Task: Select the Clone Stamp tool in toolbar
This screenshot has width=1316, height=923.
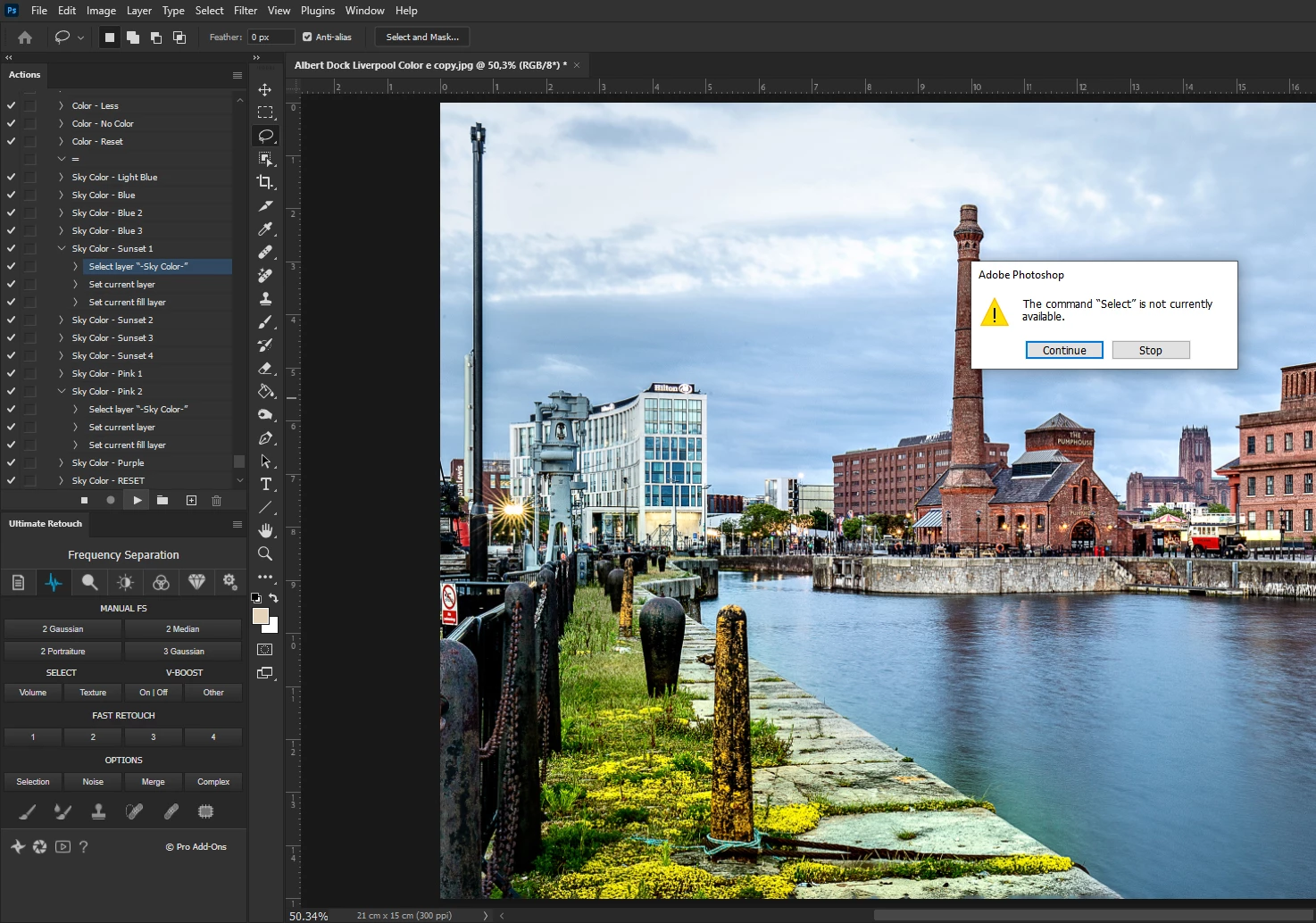Action: pos(265,299)
